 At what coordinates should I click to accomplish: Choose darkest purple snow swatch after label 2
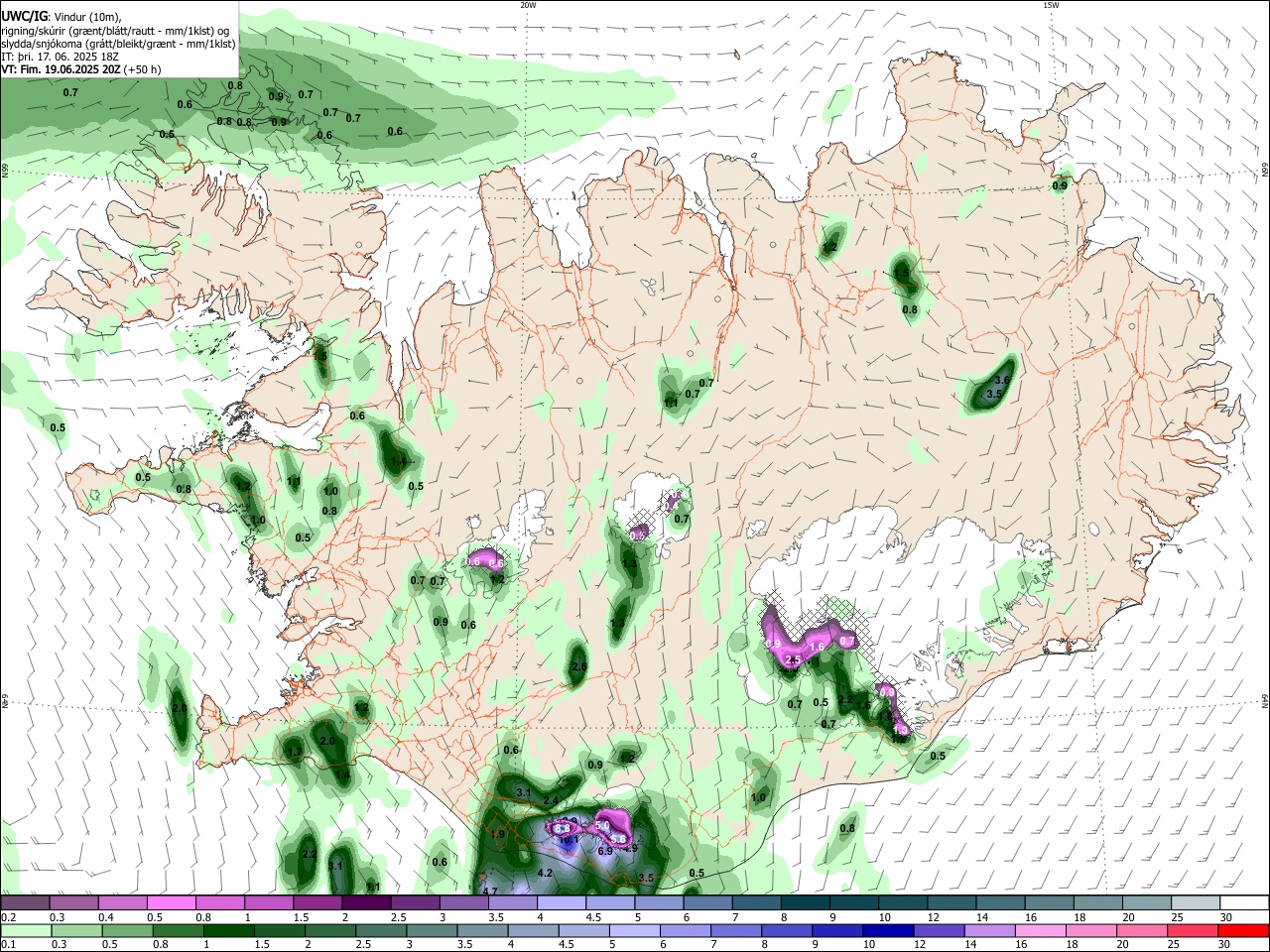(367, 903)
